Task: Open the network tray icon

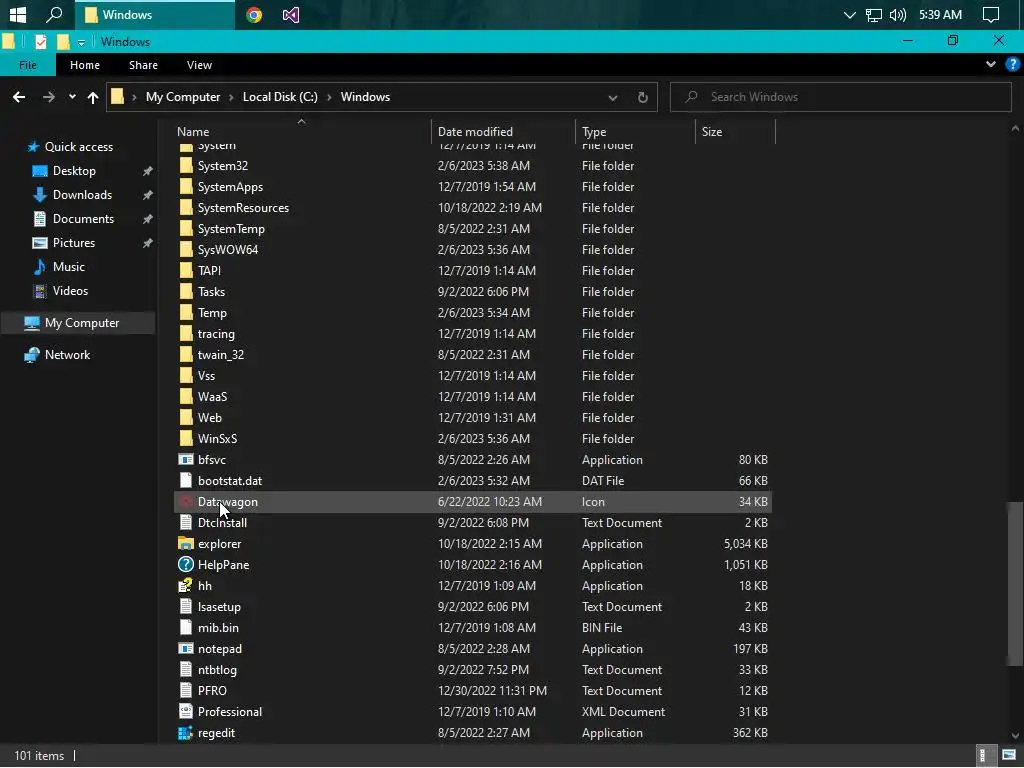Action: (x=874, y=14)
